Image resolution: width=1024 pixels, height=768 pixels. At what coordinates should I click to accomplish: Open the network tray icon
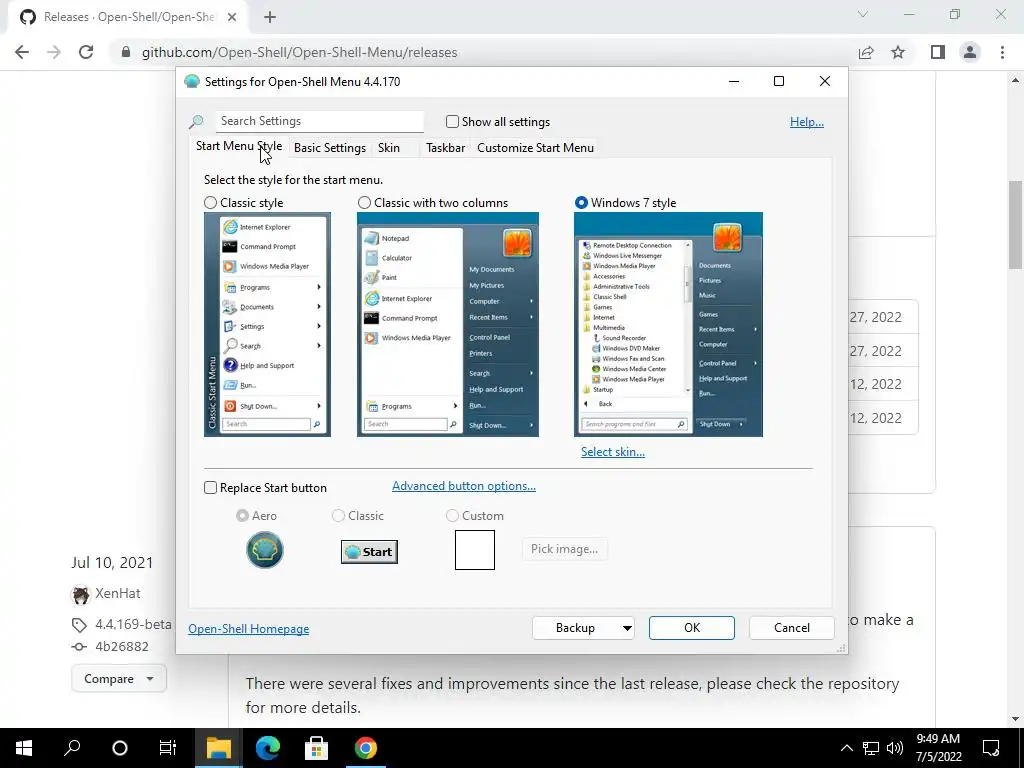(871, 748)
